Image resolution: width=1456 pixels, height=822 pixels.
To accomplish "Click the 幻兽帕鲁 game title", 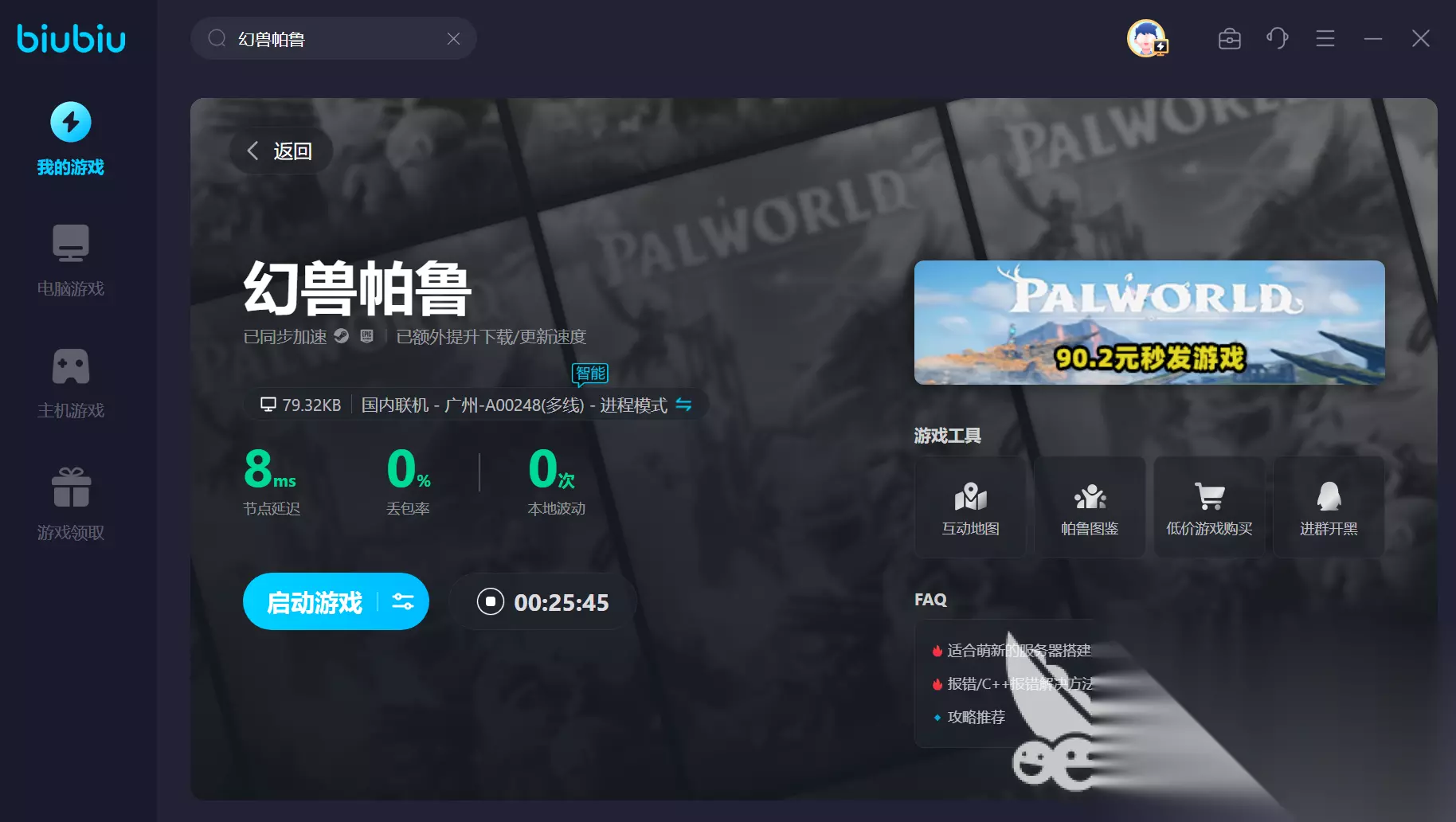I will 358,288.
